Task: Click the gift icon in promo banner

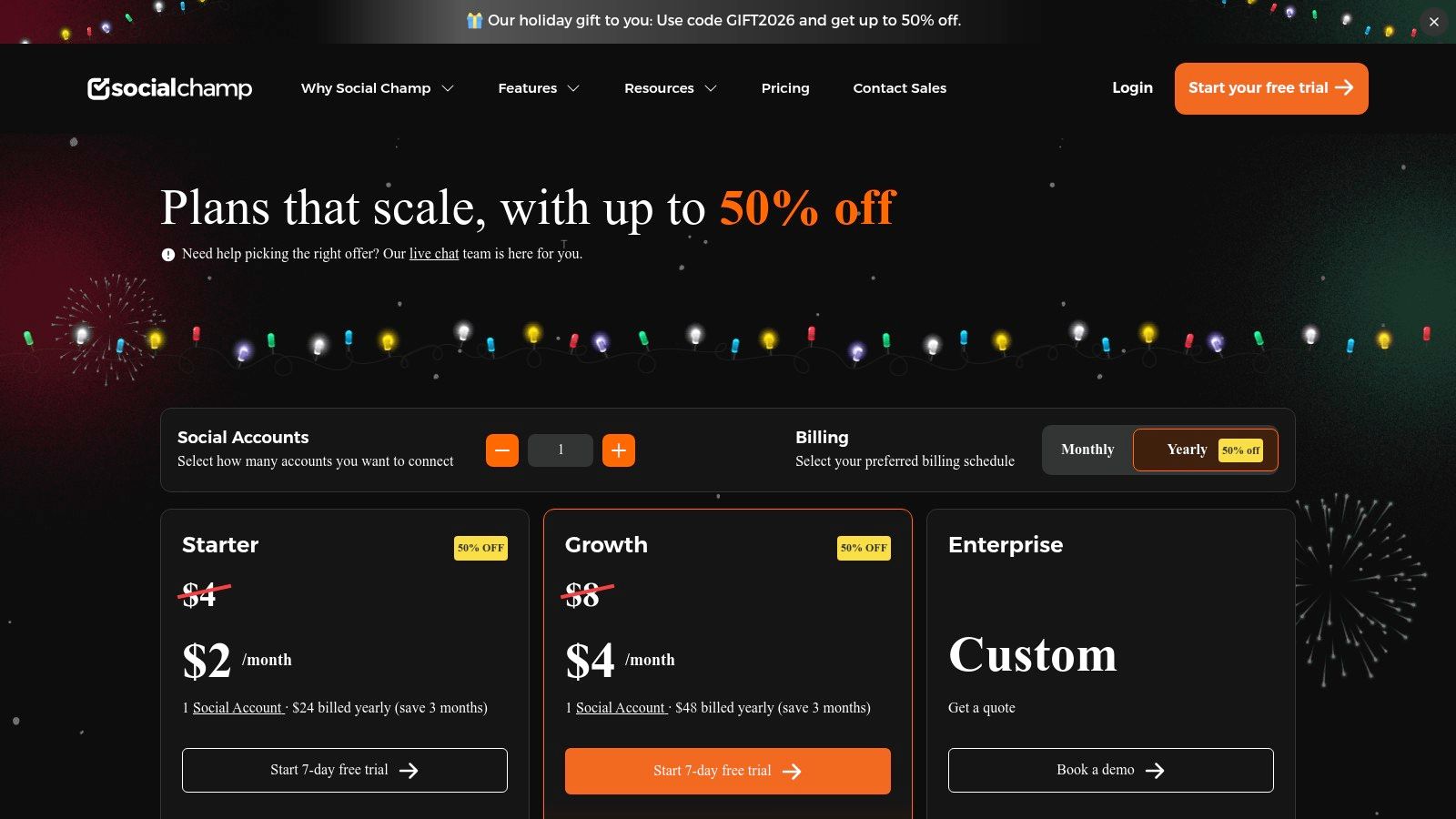Action: point(474,20)
